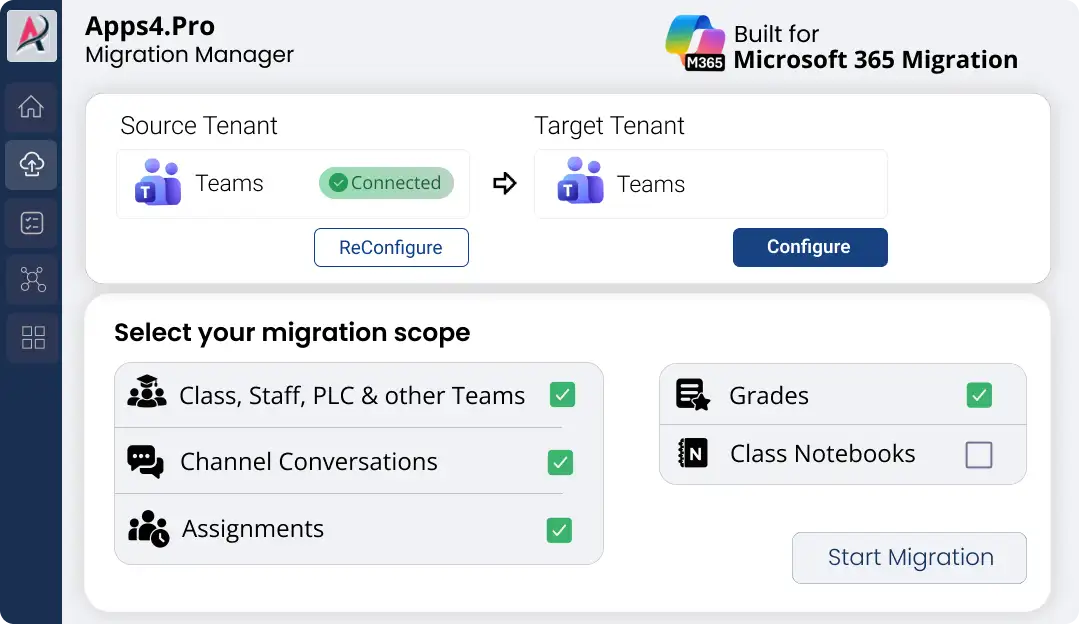The image size is (1079, 624).
Task: Enable the Class Notebooks checkbox
Action: tap(979, 455)
